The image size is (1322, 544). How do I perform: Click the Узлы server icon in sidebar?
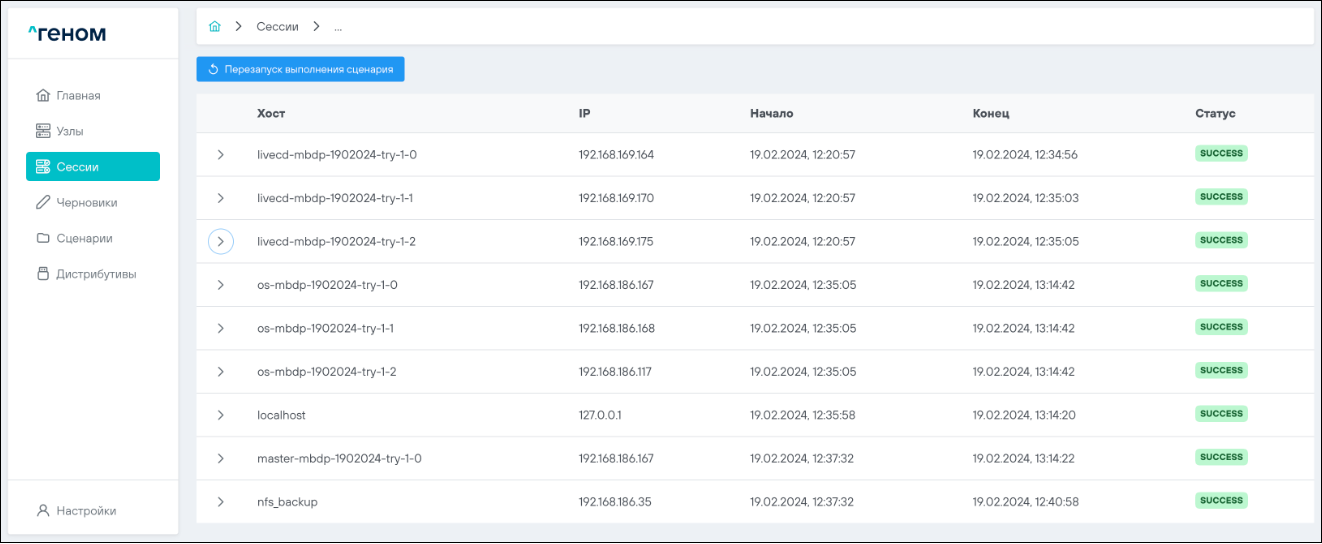point(43,131)
